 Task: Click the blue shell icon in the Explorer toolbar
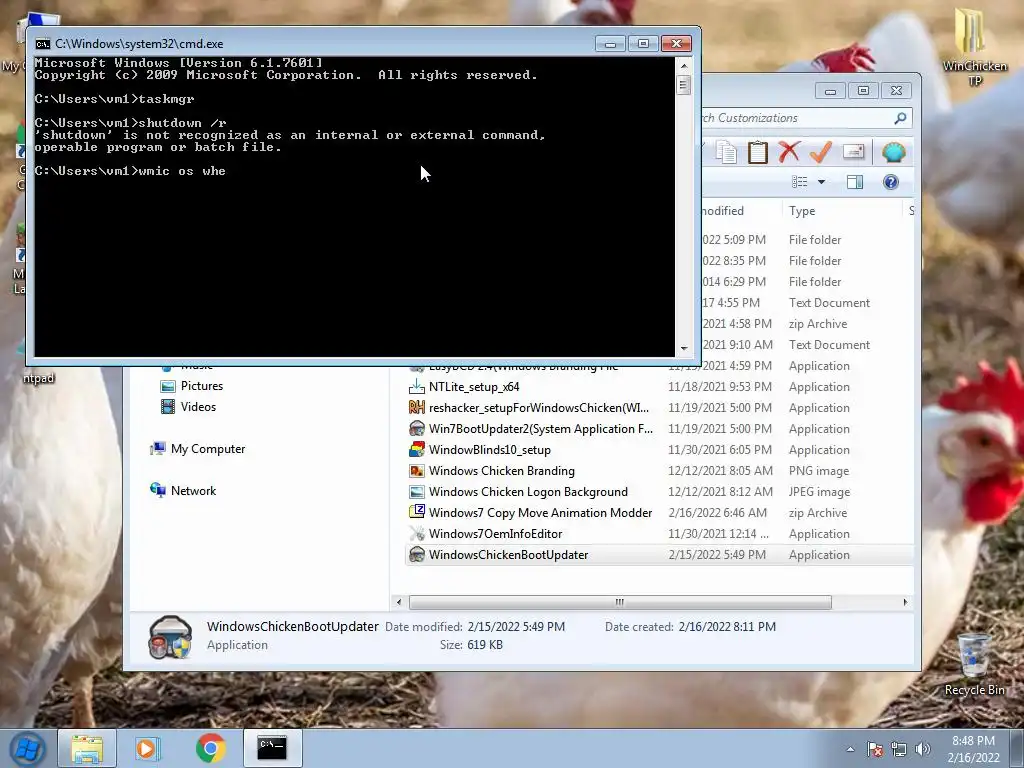pos(893,152)
